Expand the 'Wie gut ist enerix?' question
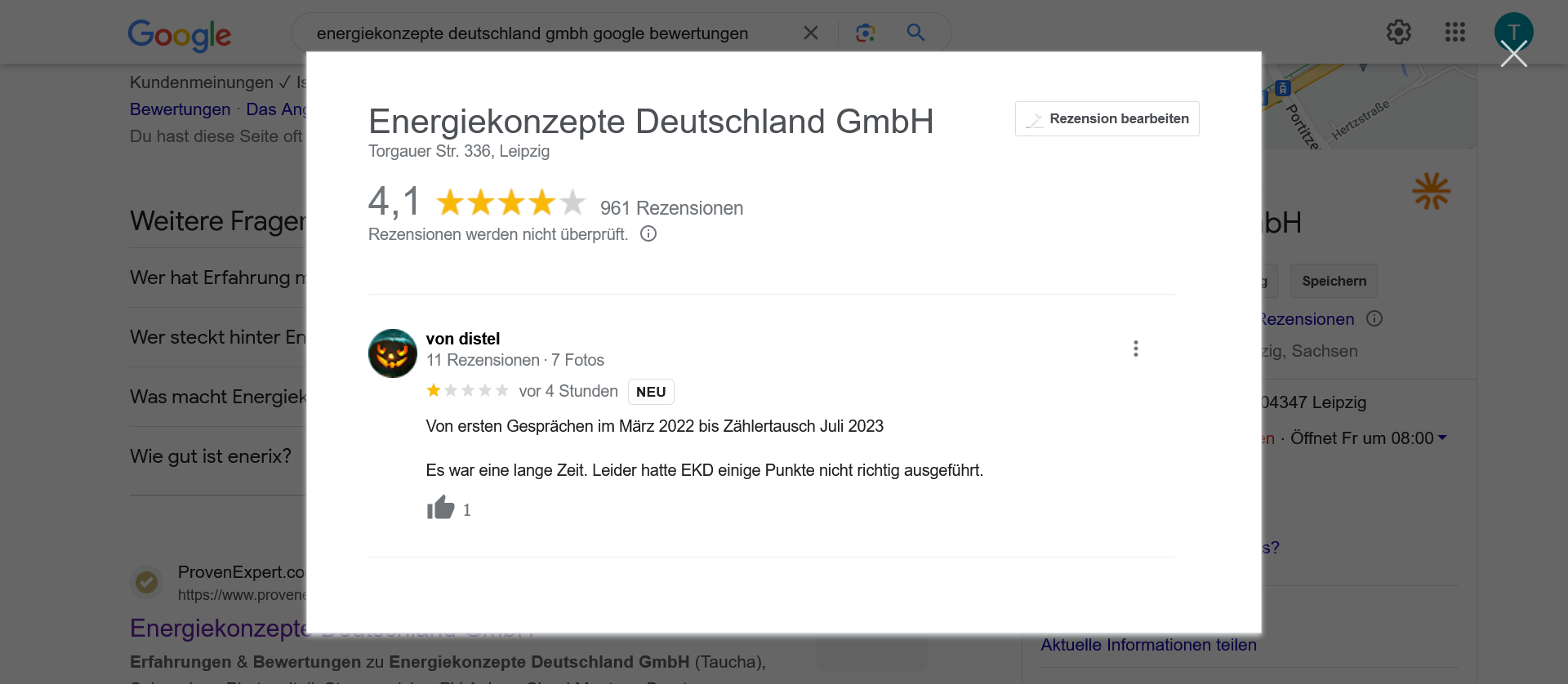 (x=211, y=456)
